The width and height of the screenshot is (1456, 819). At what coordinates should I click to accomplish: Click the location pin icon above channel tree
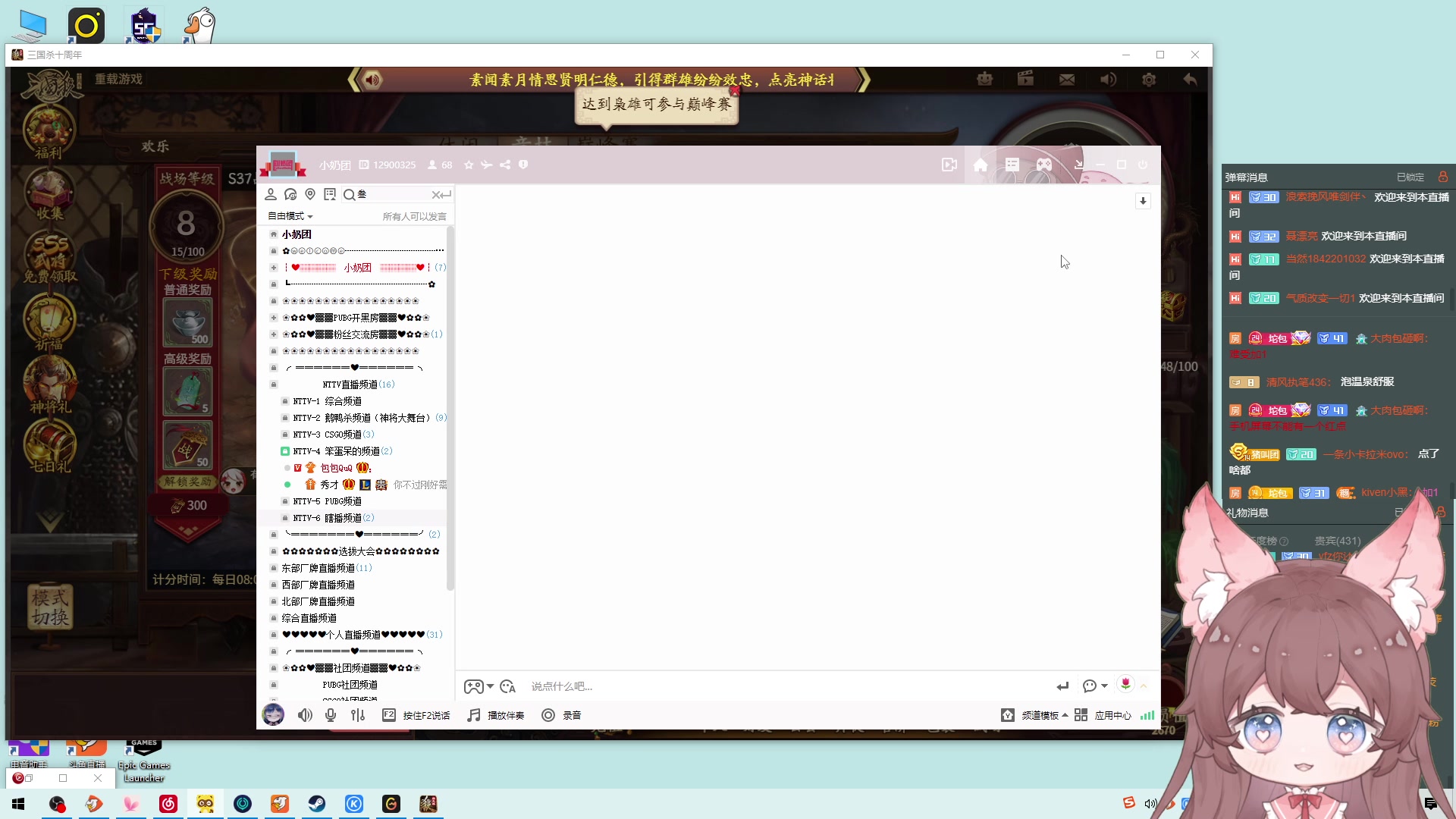click(x=310, y=195)
